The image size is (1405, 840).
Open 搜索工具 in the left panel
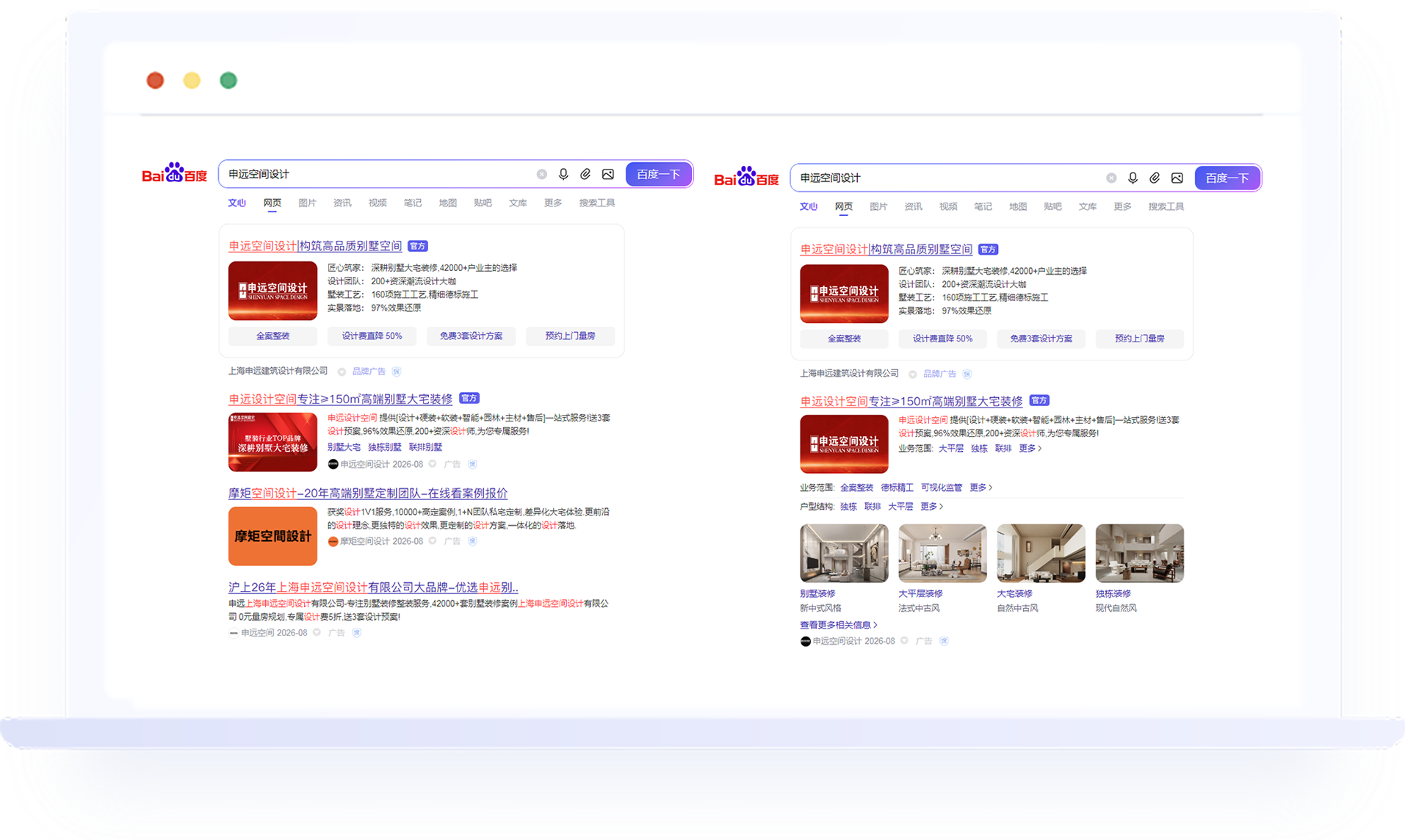(x=597, y=203)
